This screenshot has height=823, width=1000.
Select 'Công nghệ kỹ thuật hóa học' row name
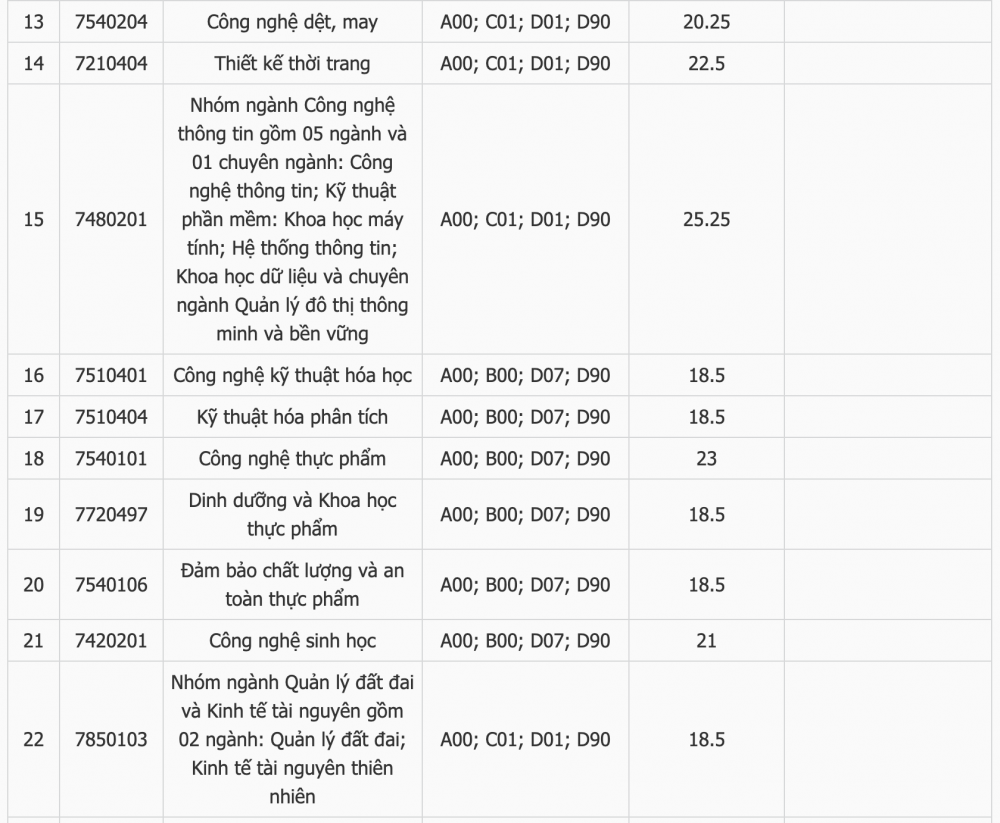292,376
